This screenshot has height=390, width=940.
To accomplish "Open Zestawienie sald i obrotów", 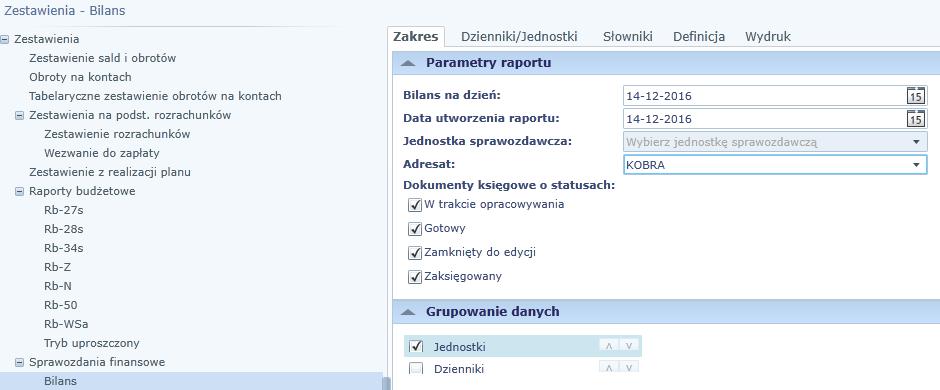I will 103,58.
